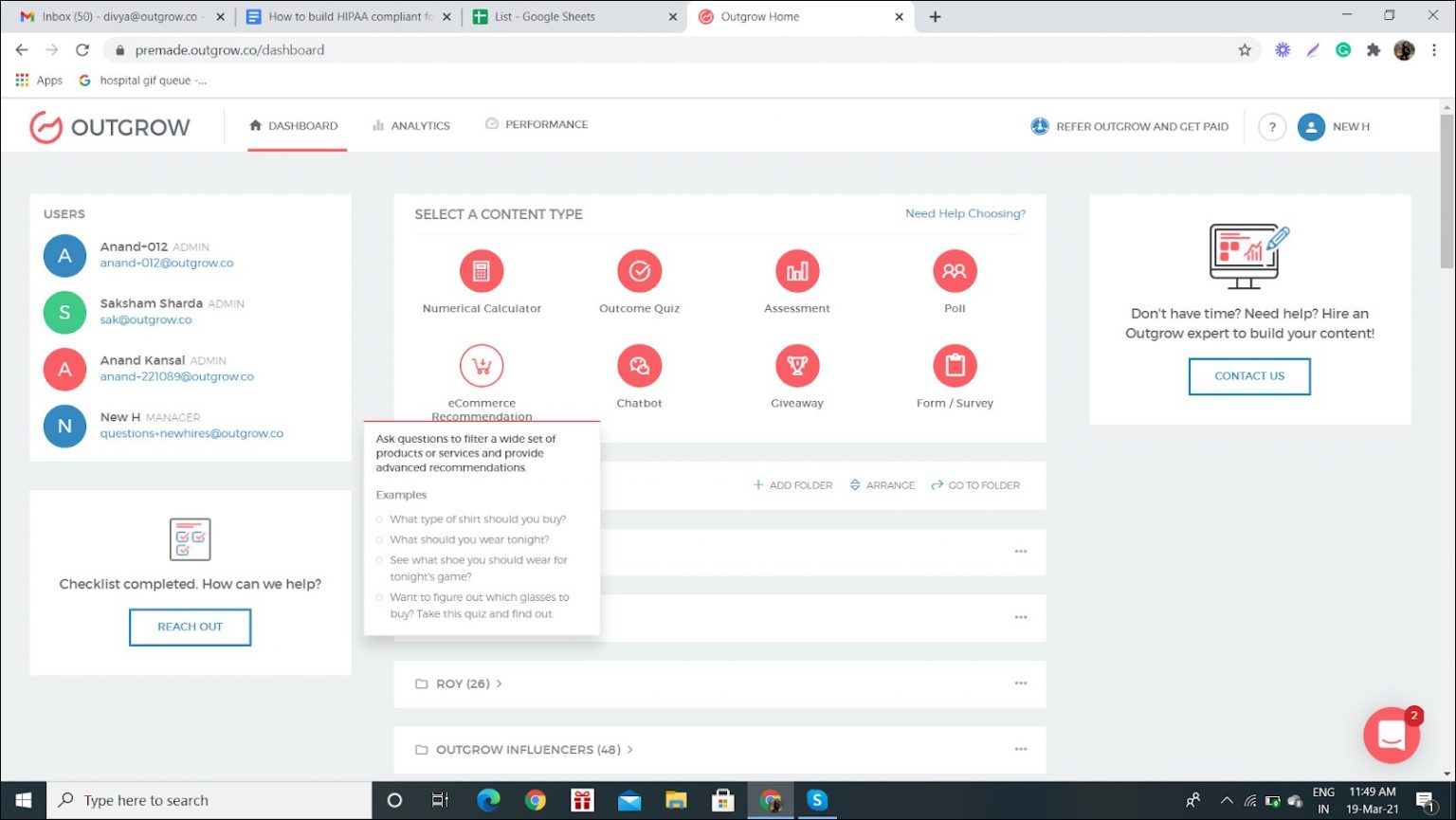Choose the Chatbot content type icon
Image resolution: width=1456 pixels, height=820 pixels.
click(x=640, y=366)
